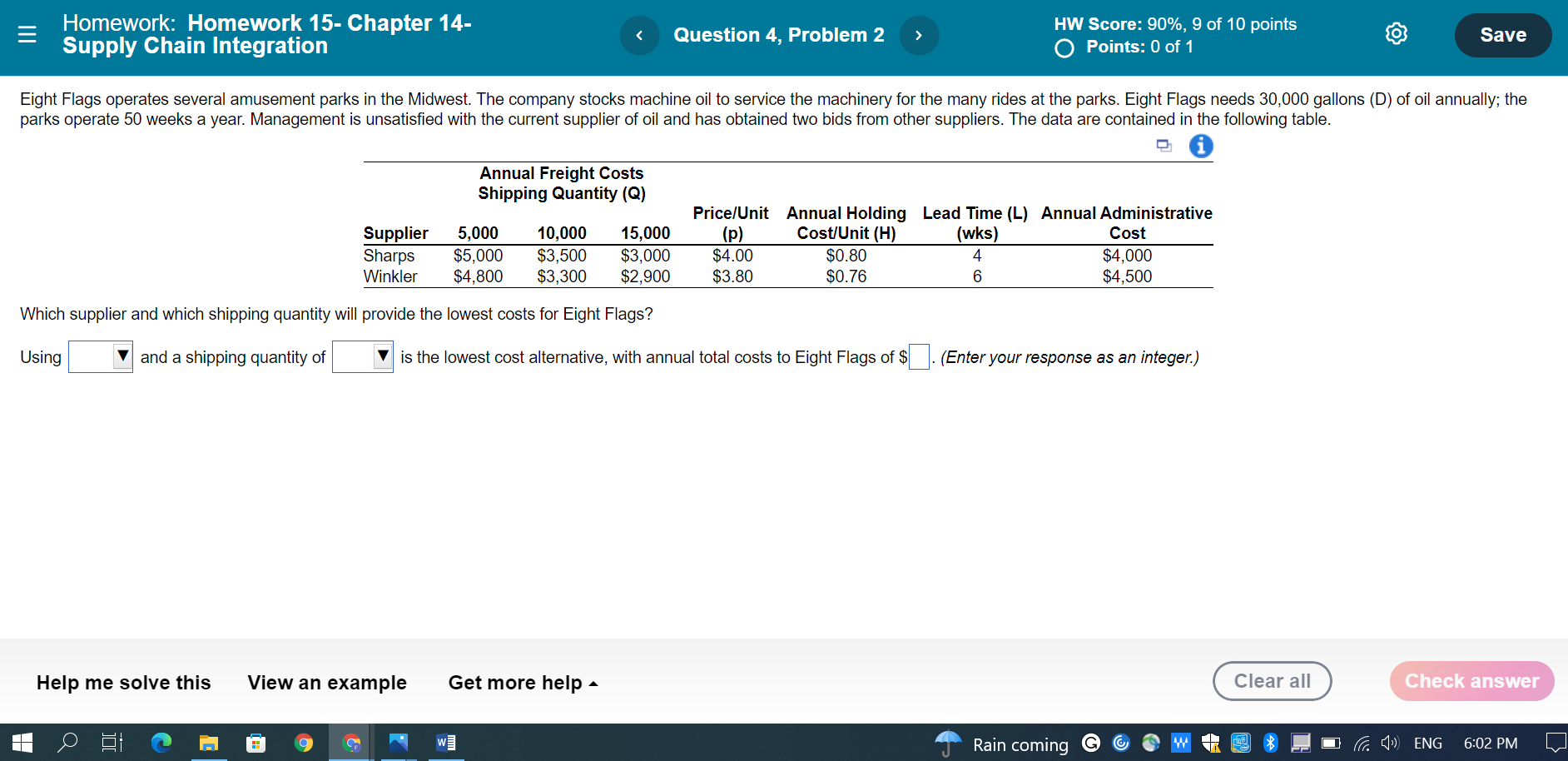This screenshot has height=761, width=1568.
Task: Open volume control in tray
Action: tap(1390, 743)
